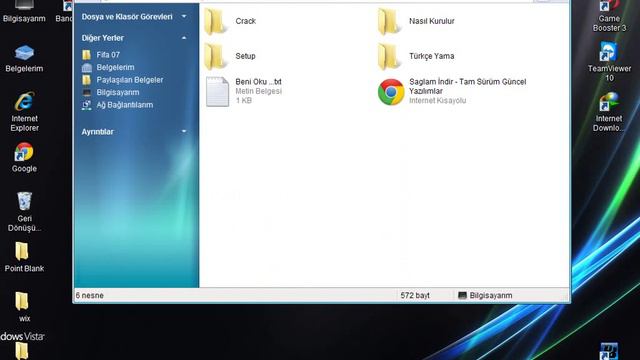Click the Setup folder name
The height and width of the screenshot is (360, 640).
pyautogui.click(x=245, y=56)
